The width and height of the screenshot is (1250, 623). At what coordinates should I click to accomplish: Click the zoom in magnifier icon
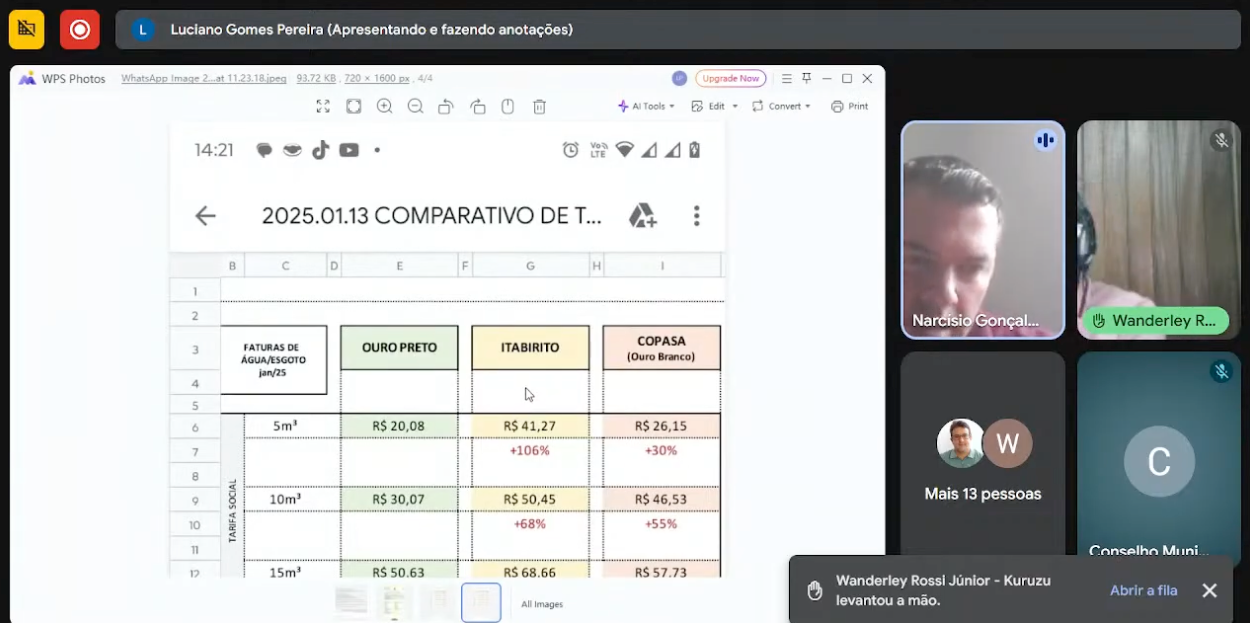[384, 106]
